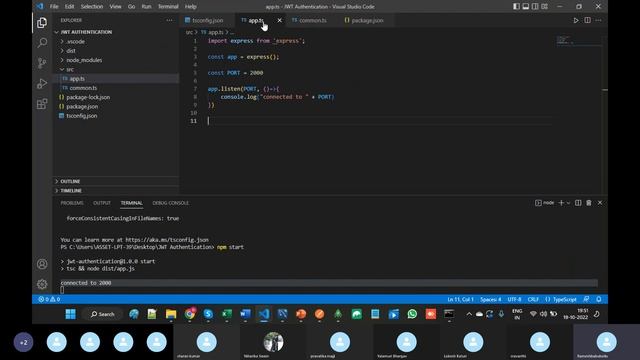Close the terminal panel

600,203
